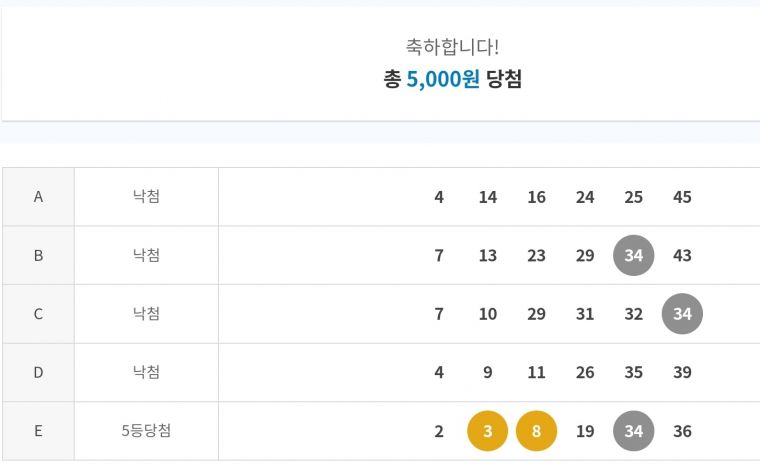Select the row B label cell
The width and height of the screenshot is (760, 469).
pos(38,255)
